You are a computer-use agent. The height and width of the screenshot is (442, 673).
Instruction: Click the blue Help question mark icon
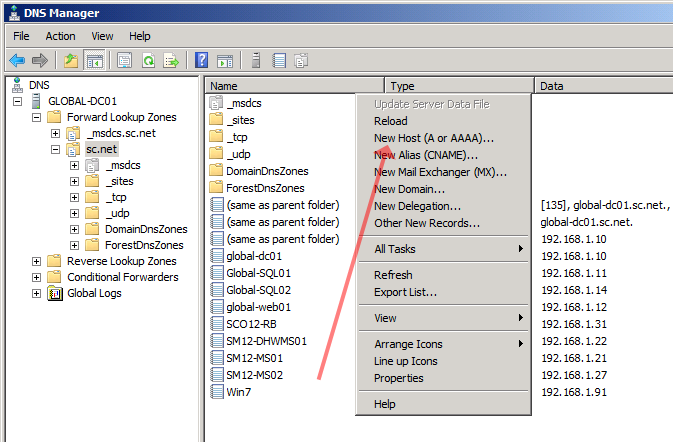[202, 61]
